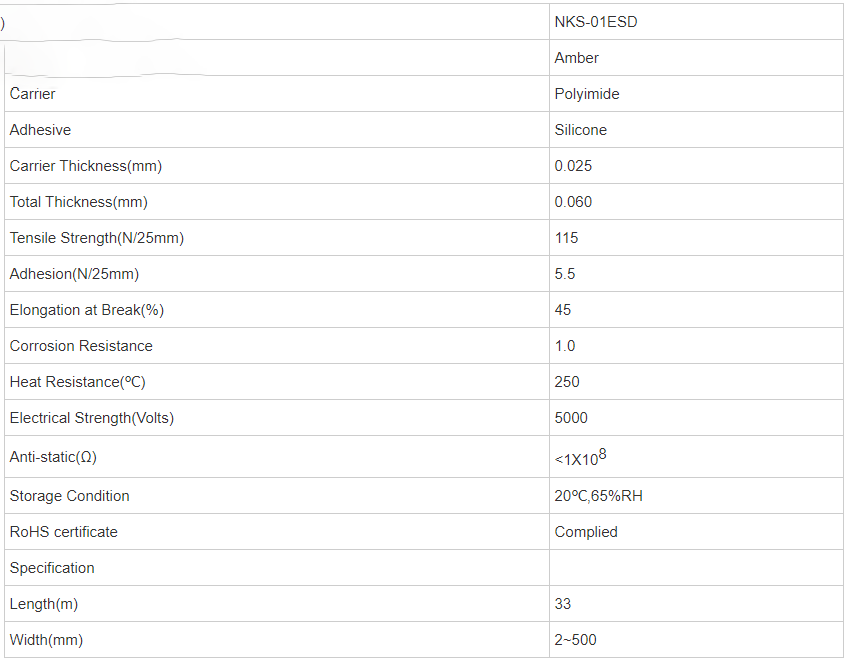
Task: Select the Polyimide value cell
Action: [x=696, y=94]
